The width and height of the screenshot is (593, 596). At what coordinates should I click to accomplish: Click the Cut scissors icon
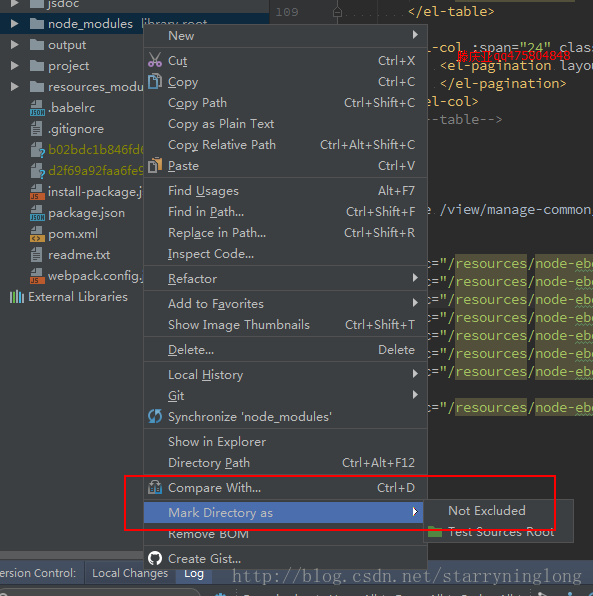155,60
